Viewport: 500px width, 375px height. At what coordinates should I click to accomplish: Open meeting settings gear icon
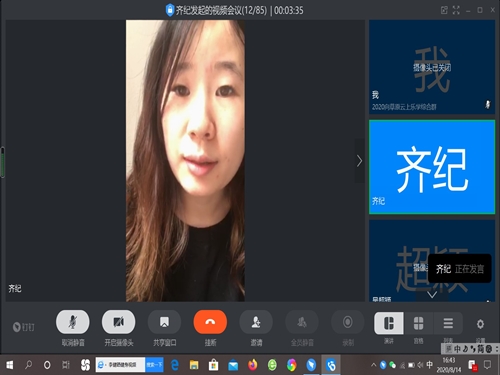click(480, 324)
